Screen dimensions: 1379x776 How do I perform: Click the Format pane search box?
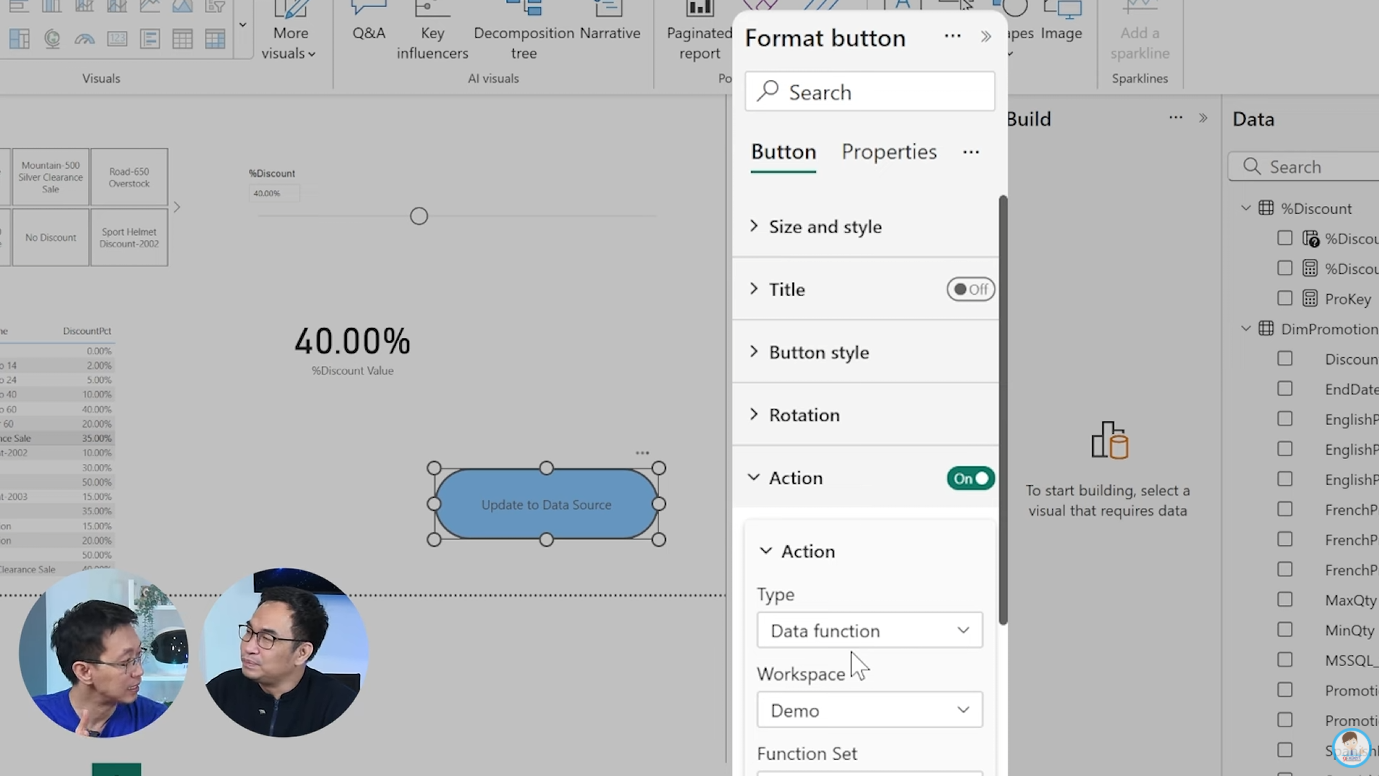click(869, 91)
